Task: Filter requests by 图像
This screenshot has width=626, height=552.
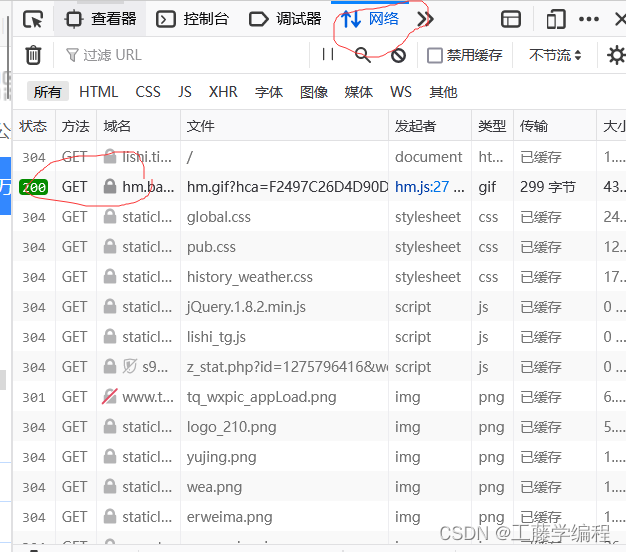Action: tap(314, 92)
